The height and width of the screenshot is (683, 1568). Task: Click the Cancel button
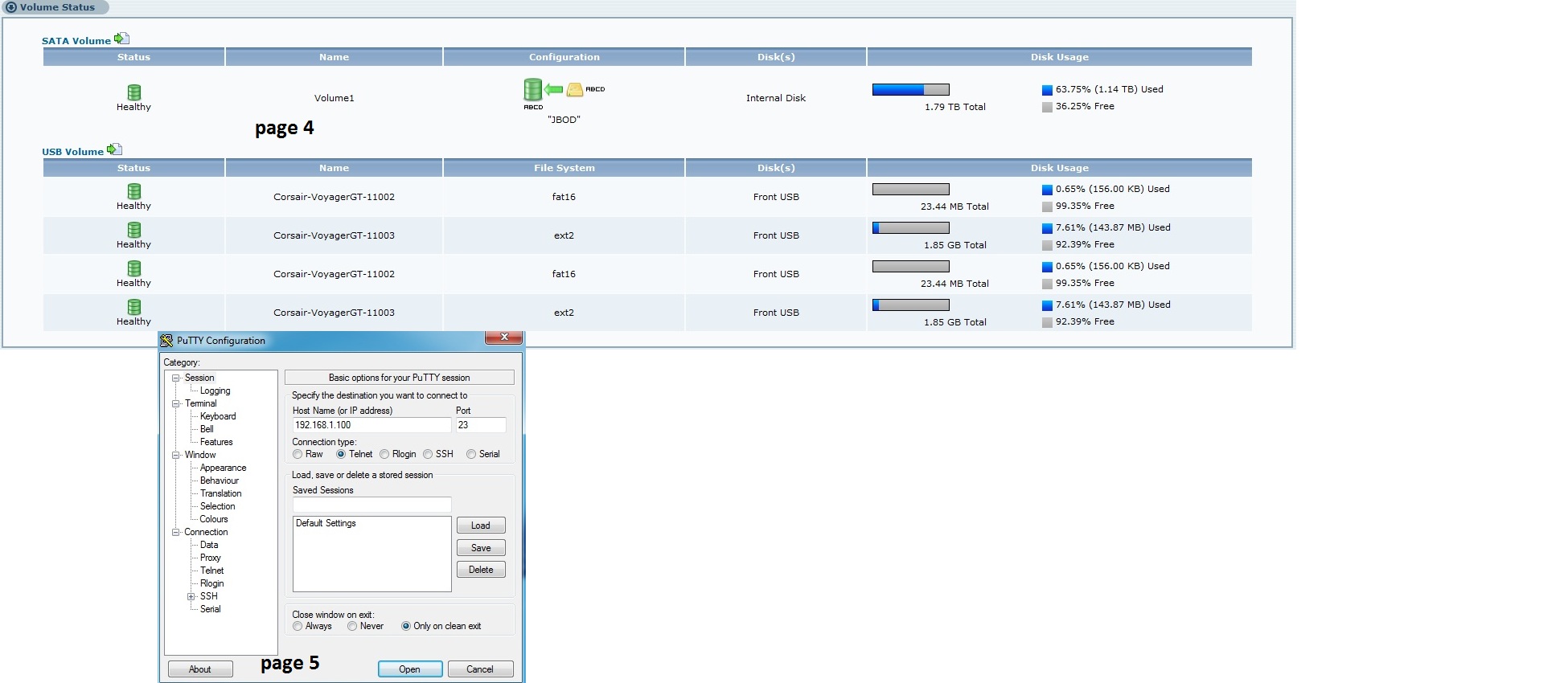pos(480,669)
